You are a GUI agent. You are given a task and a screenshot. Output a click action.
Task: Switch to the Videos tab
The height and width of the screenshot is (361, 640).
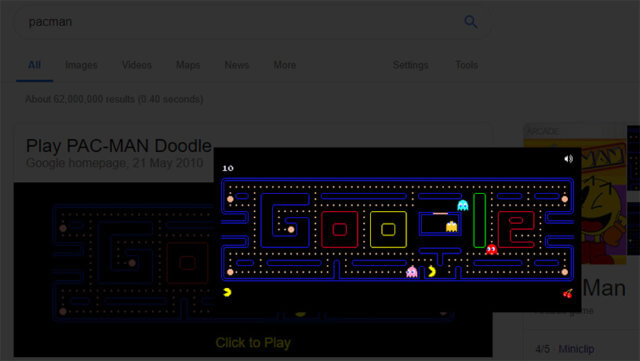coord(137,65)
